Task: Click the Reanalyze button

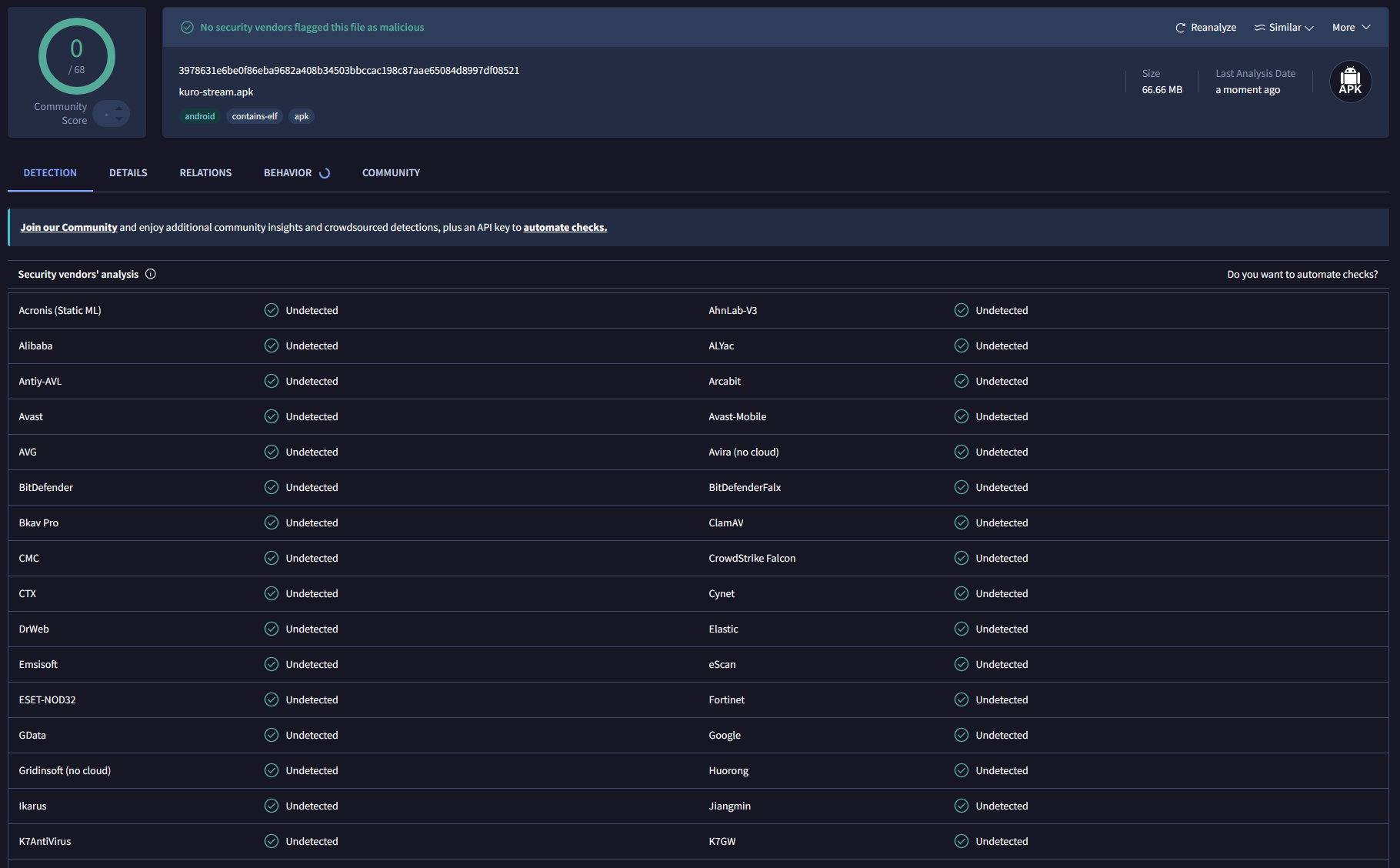Action: tap(1205, 28)
